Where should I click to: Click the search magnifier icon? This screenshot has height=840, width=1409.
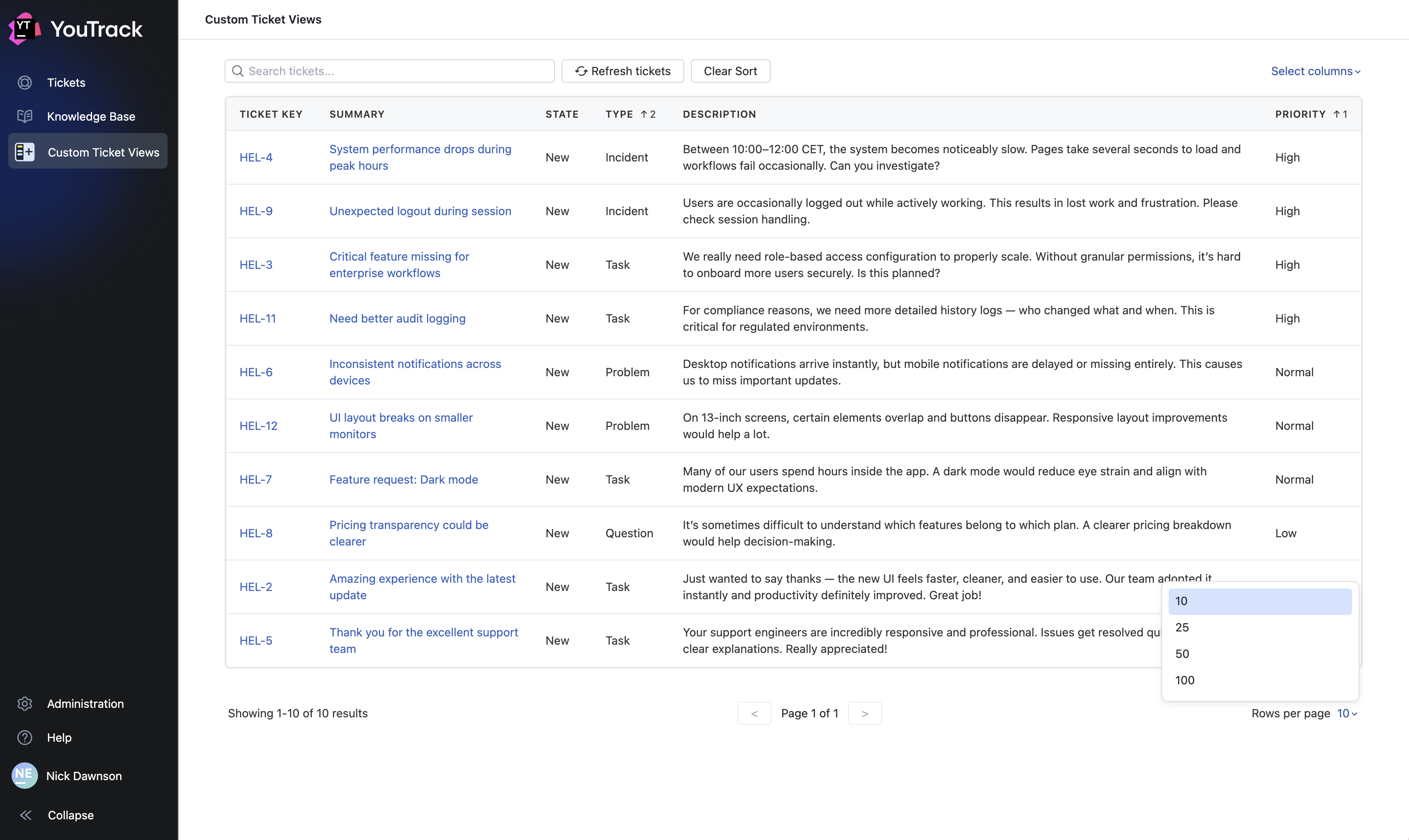click(238, 71)
